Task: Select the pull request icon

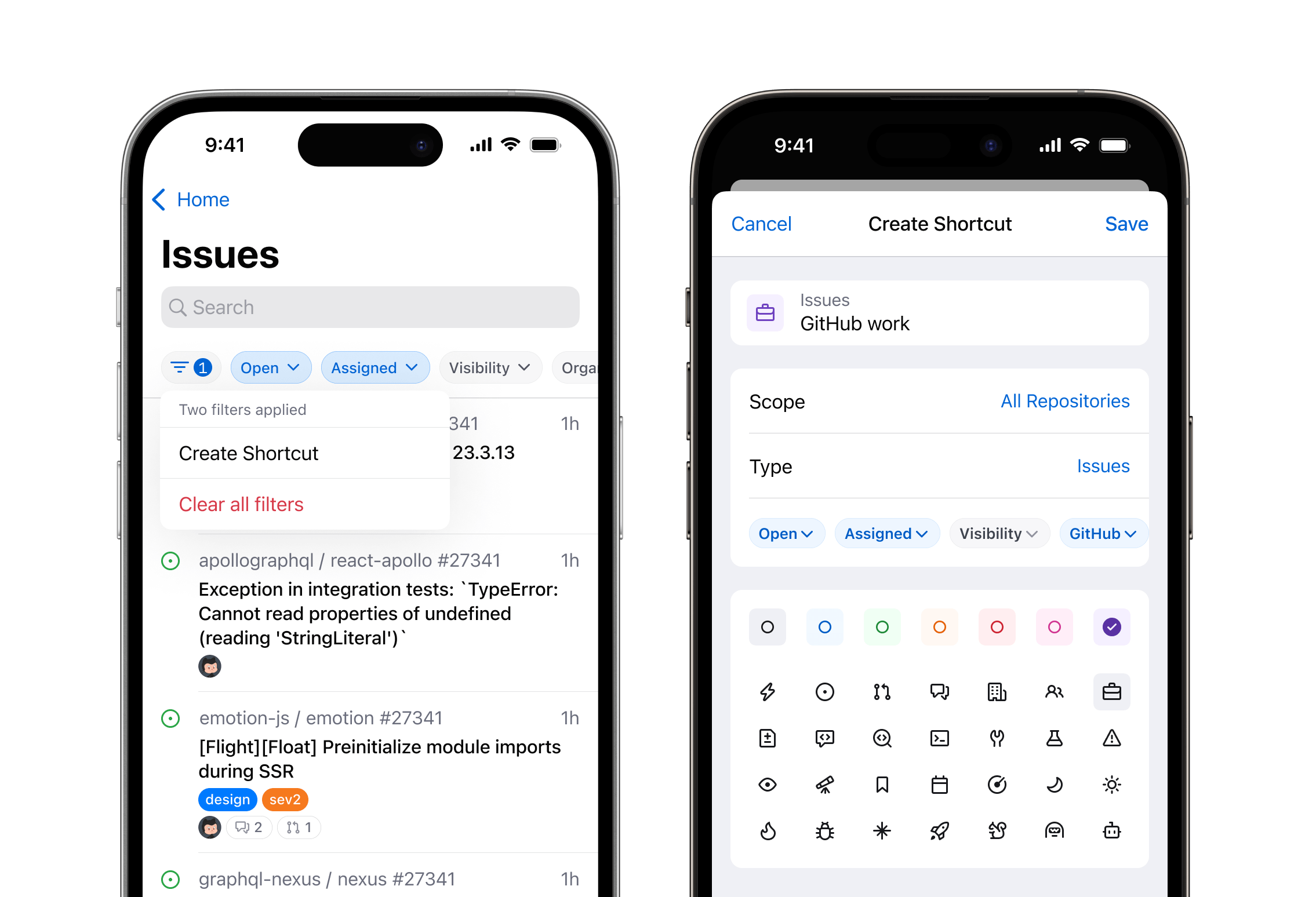Action: [x=883, y=691]
